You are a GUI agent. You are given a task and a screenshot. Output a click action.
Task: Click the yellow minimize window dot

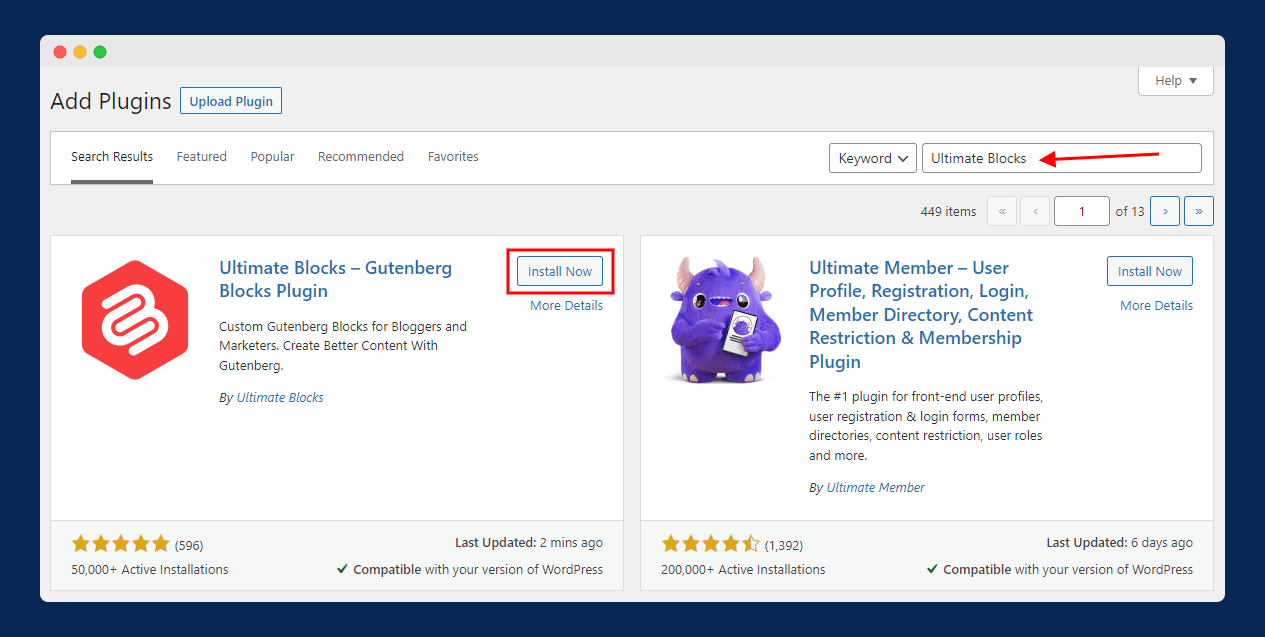tap(80, 52)
